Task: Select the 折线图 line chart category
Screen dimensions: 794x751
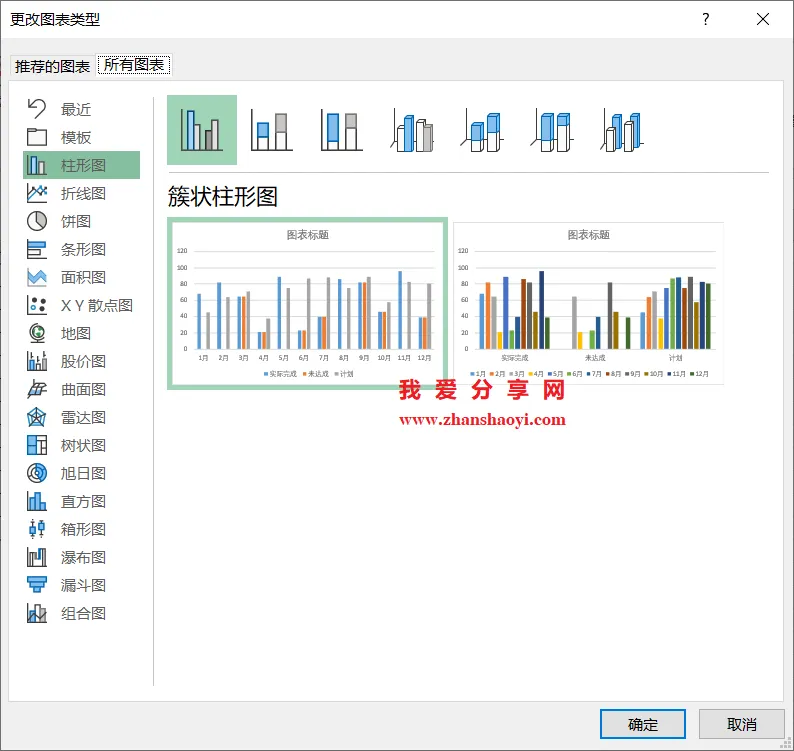Action: pos(82,193)
